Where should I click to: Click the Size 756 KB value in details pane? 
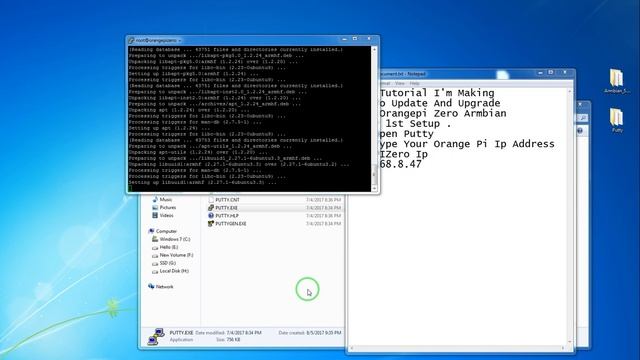[x=233, y=340]
